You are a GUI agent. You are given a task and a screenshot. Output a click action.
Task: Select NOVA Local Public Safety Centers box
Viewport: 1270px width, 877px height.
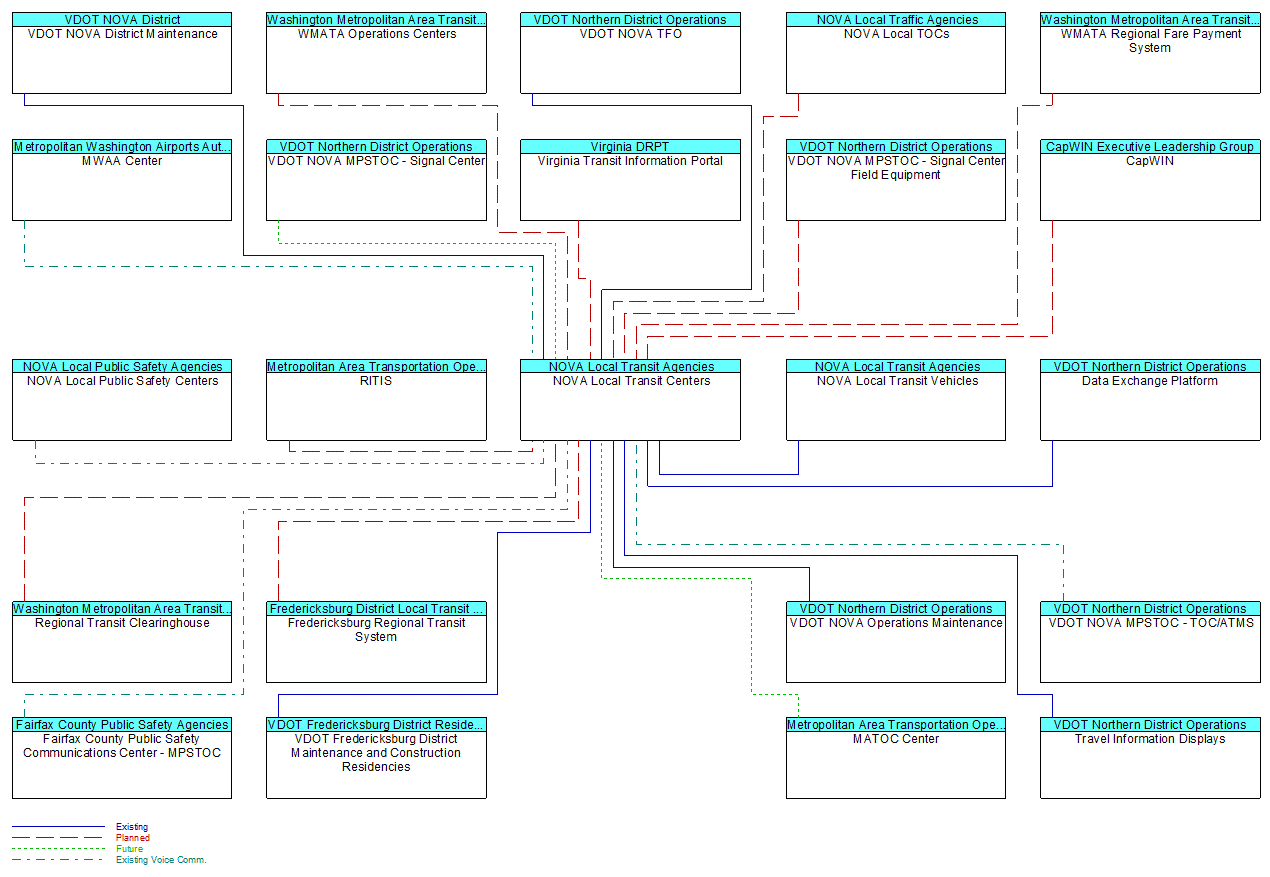coord(122,400)
